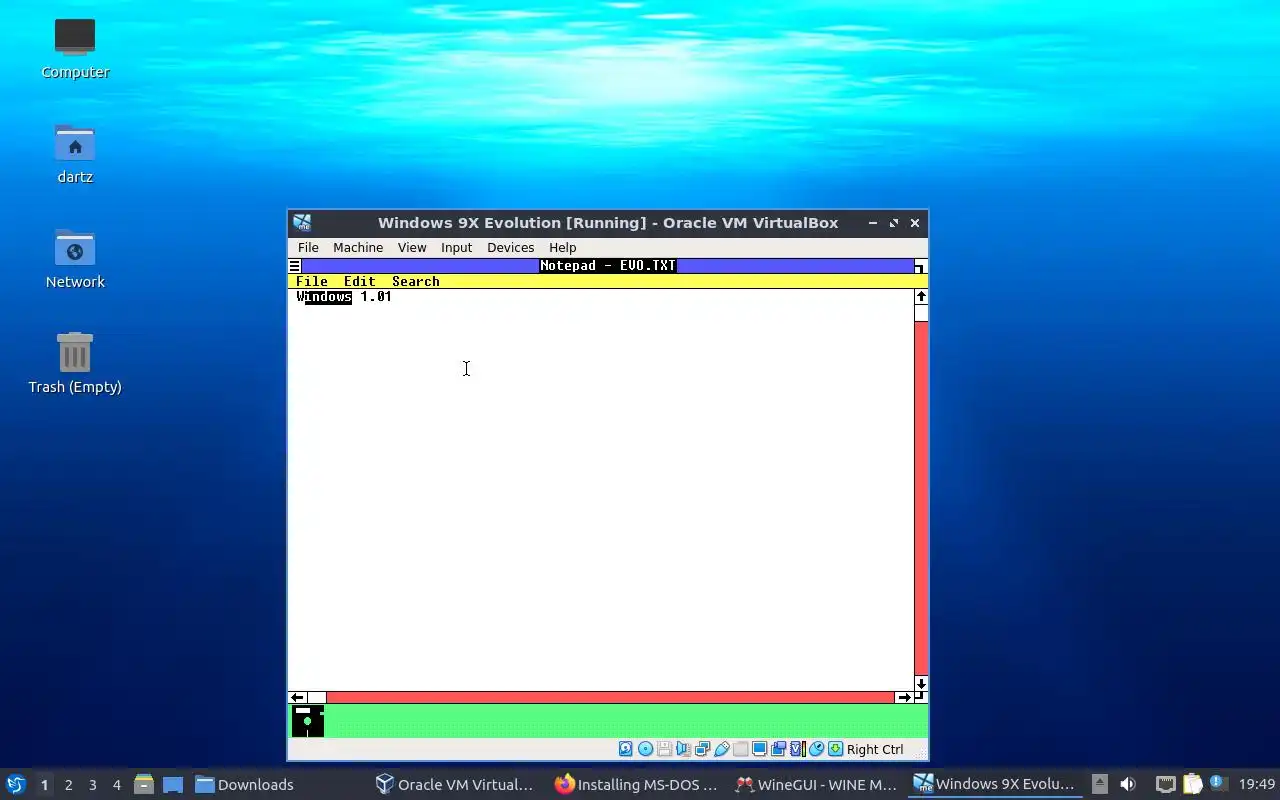Click the optical disc icon in VirtualBox status bar
This screenshot has width=1280, height=800.
coord(645,749)
